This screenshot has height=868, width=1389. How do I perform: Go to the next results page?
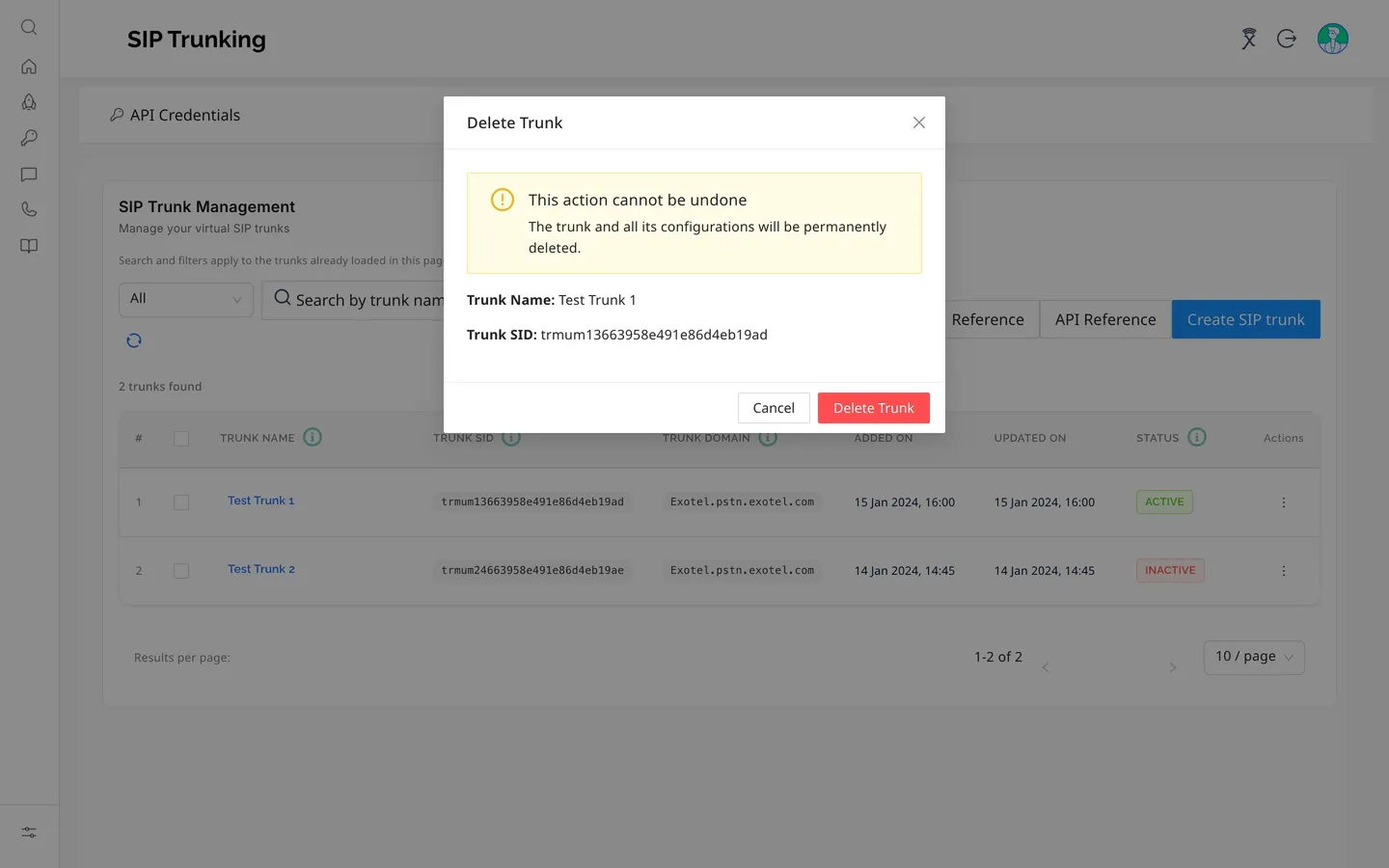pyautogui.click(x=1173, y=667)
